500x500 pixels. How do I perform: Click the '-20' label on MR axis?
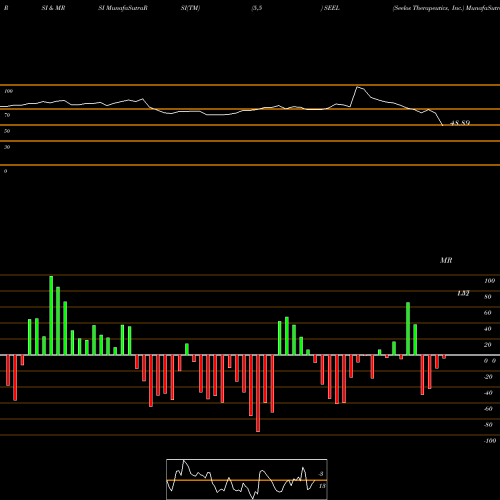pyautogui.click(x=488, y=377)
